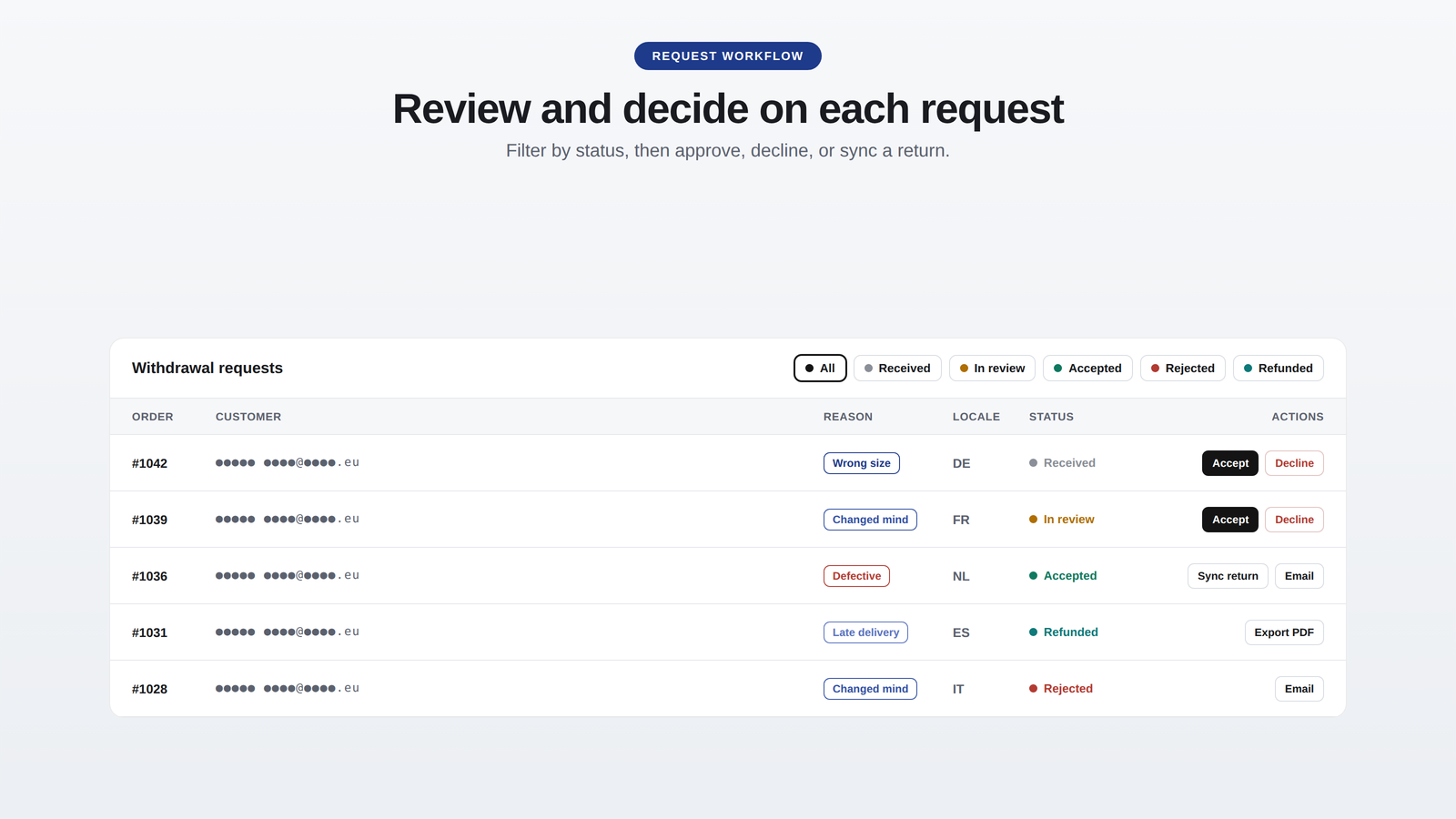This screenshot has height=819, width=1456.
Task: Click order number #1042
Action: 149,463
